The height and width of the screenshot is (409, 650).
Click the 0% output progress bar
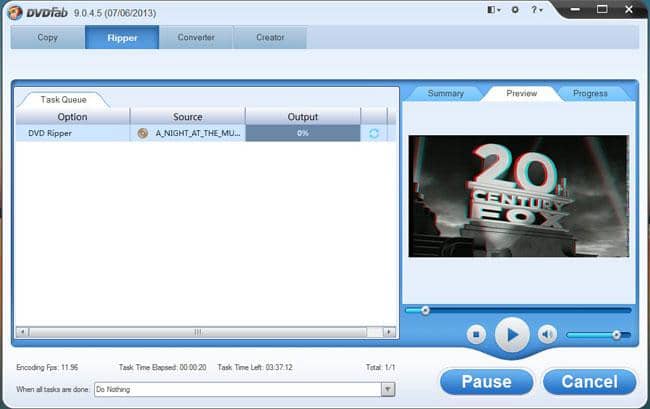[x=303, y=133]
